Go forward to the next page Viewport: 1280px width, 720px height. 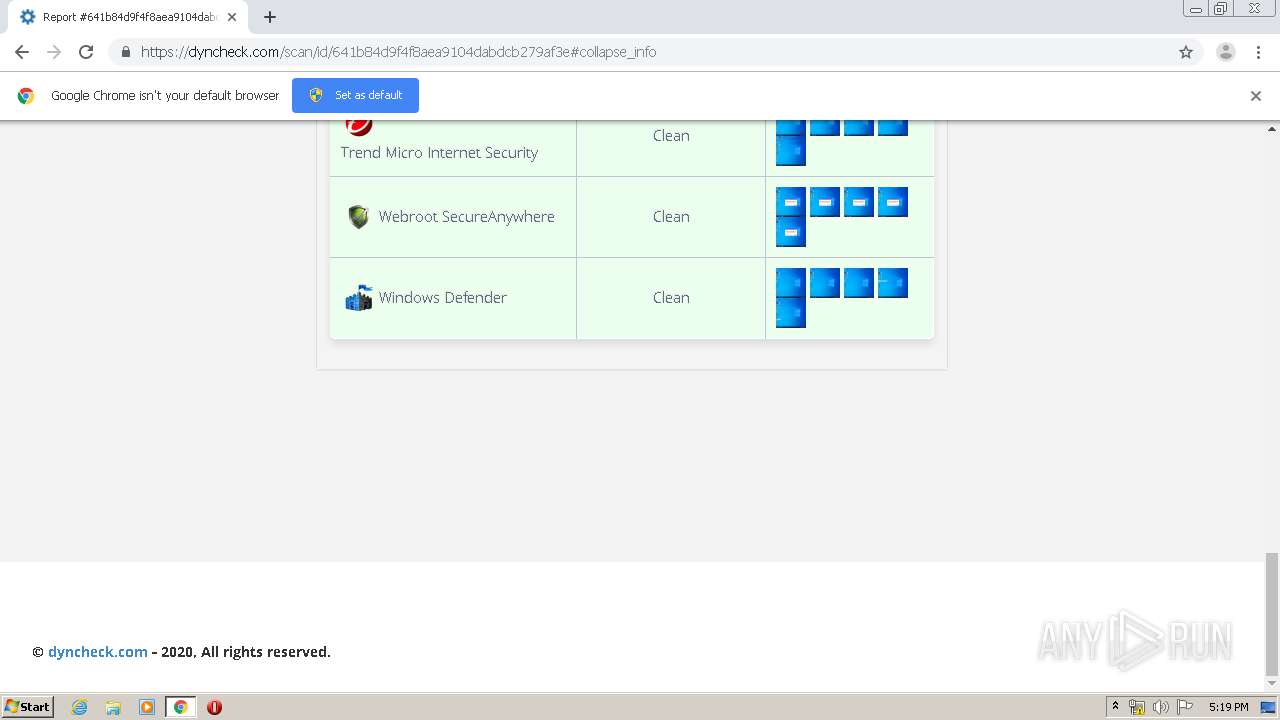(x=54, y=52)
